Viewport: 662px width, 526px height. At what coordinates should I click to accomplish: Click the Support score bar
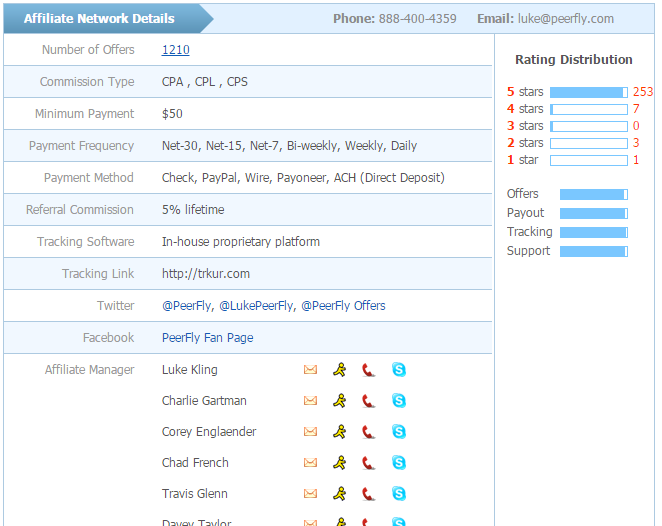tap(594, 251)
